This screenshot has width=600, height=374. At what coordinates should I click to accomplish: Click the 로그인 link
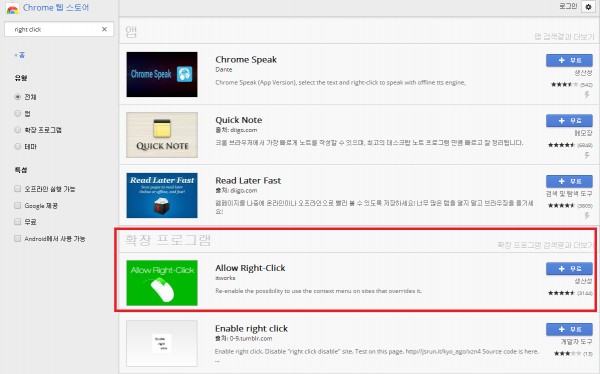click(568, 6)
